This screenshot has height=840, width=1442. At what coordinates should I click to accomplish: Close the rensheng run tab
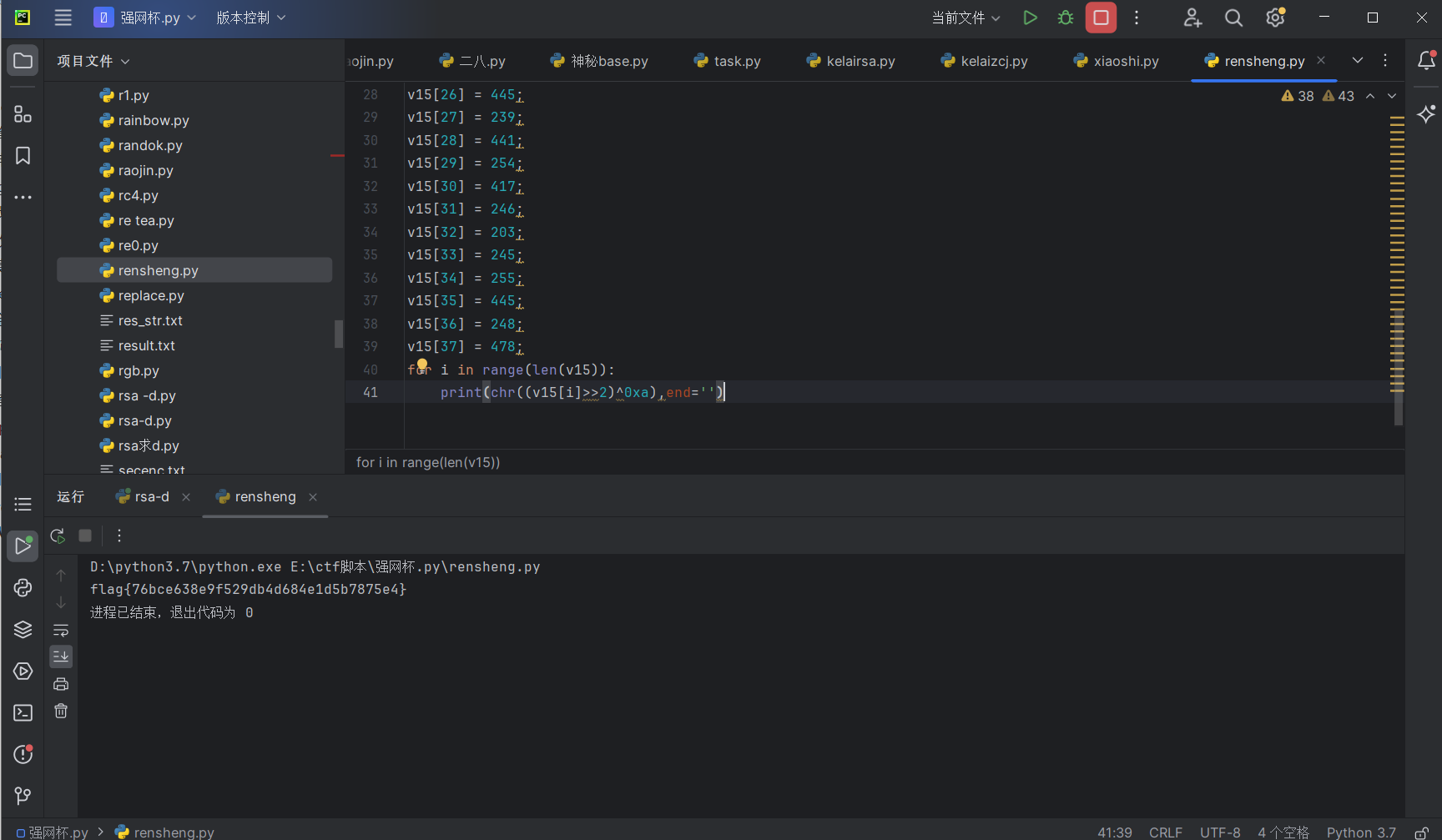[x=313, y=497]
